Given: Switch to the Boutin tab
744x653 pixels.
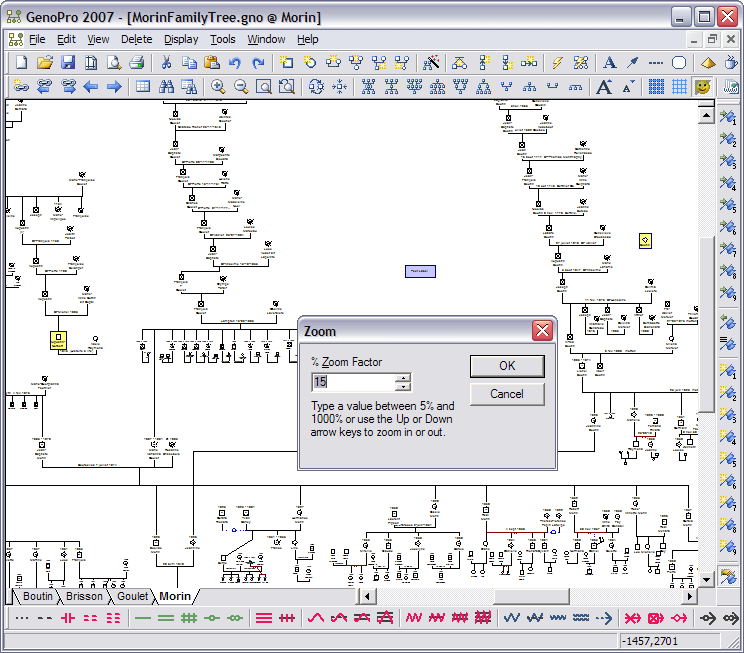Looking at the screenshot, I should click(x=37, y=596).
